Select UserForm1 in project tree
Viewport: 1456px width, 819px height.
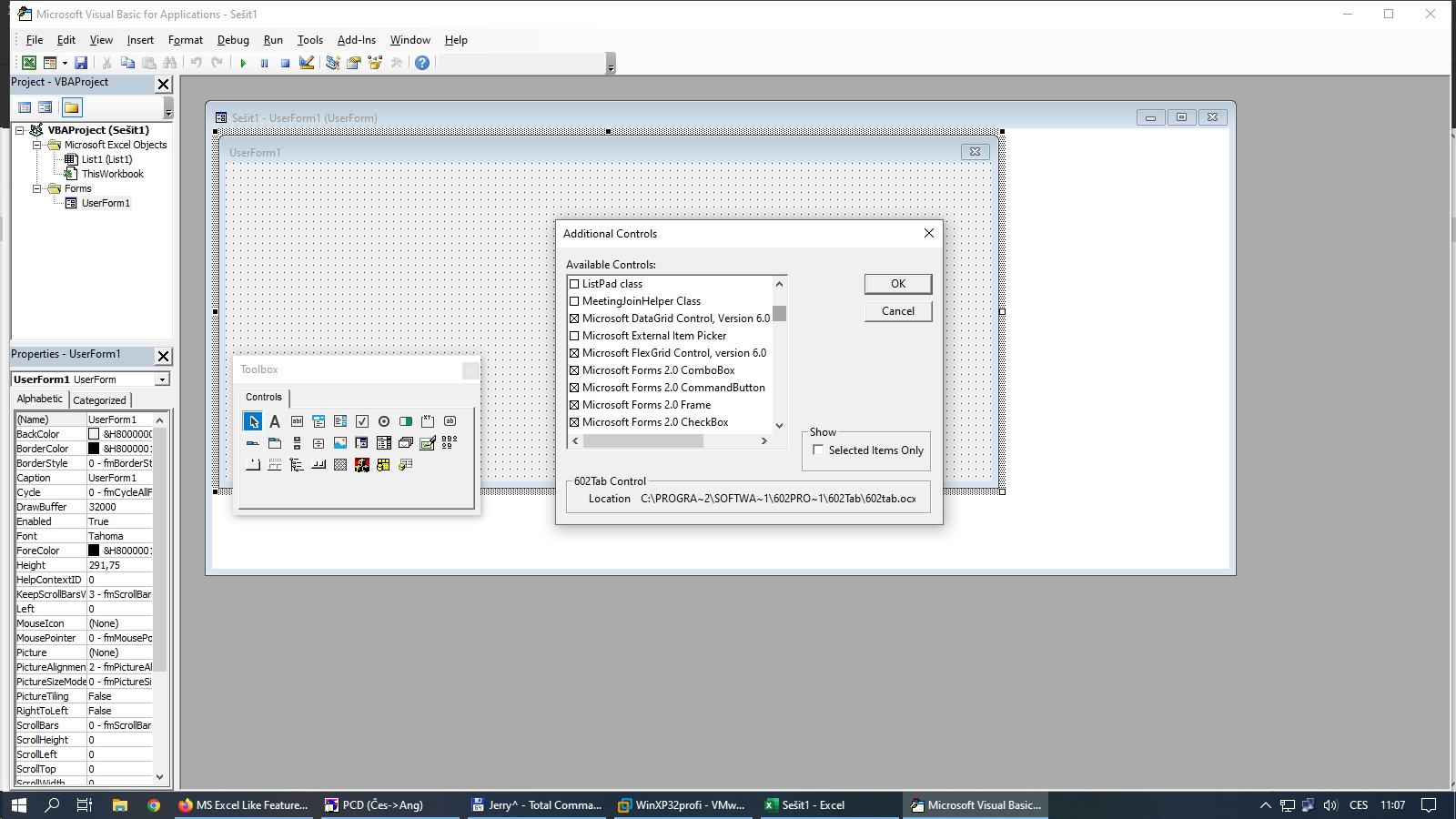pyautogui.click(x=106, y=203)
